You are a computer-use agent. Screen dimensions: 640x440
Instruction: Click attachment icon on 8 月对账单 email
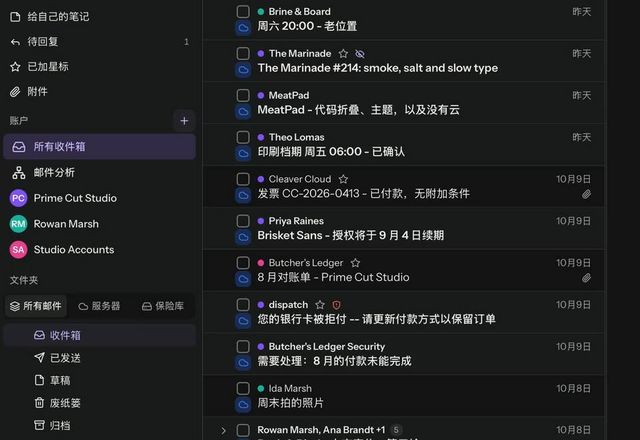pos(586,278)
